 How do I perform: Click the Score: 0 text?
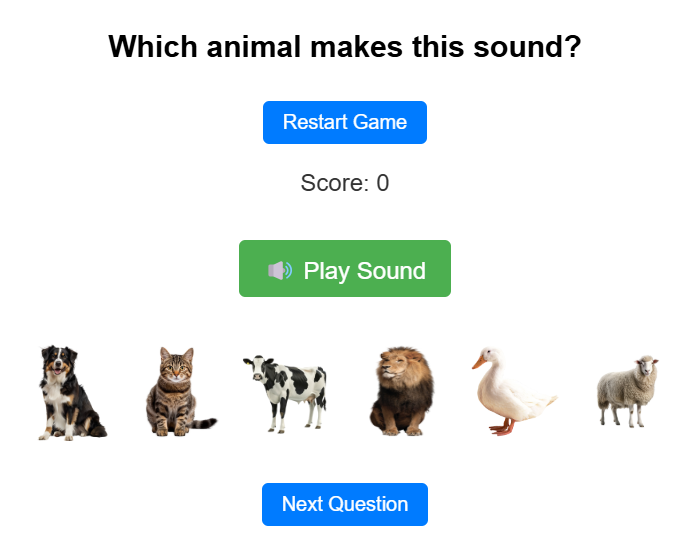point(345,183)
